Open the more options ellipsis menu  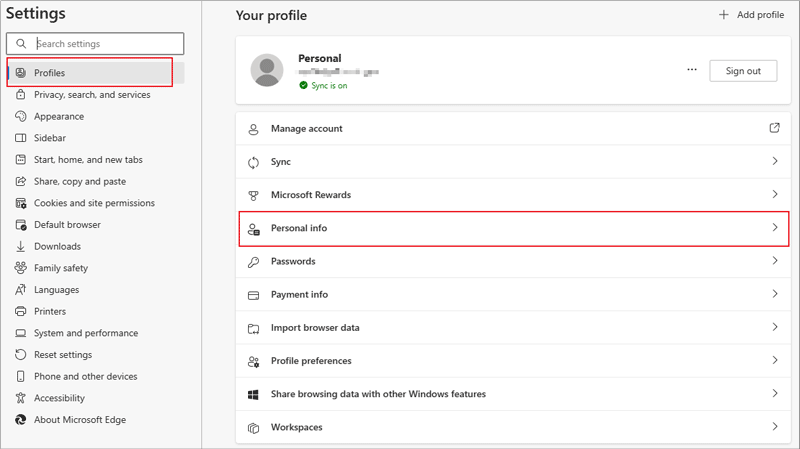click(x=692, y=69)
